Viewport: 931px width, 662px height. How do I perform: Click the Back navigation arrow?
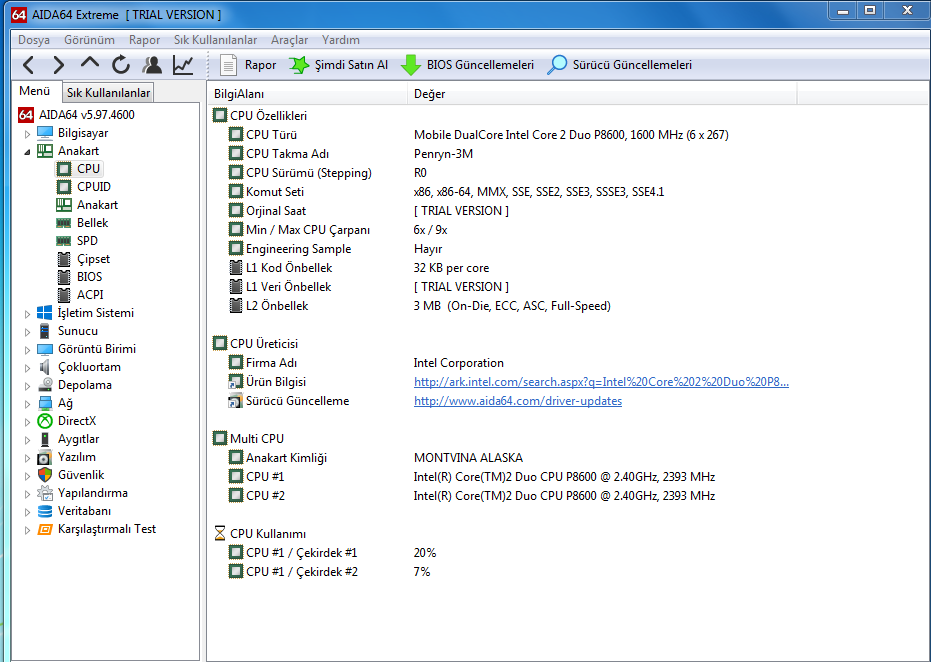tap(28, 65)
